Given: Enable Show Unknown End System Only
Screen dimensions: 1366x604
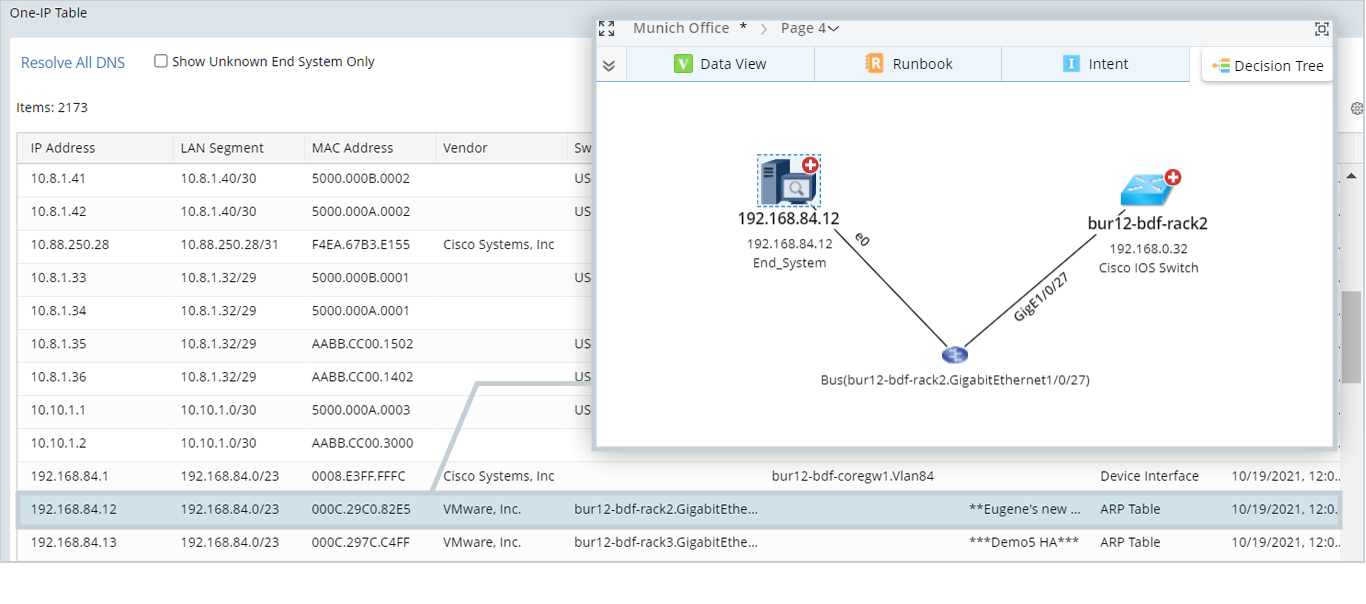Looking at the screenshot, I should pyautogui.click(x=161, y=61).
